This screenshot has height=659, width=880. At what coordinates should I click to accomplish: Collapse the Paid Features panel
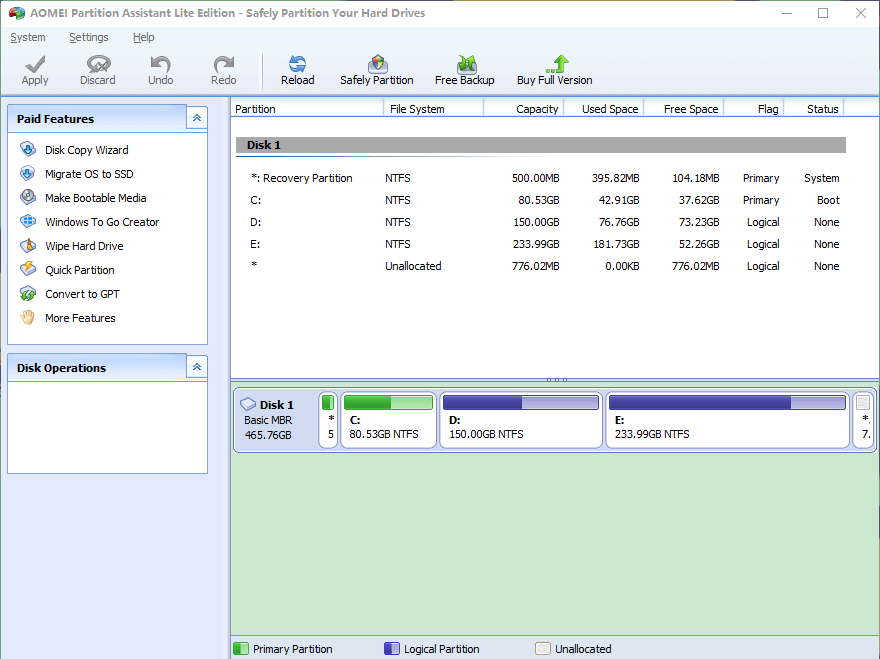[x=197, y=118]
